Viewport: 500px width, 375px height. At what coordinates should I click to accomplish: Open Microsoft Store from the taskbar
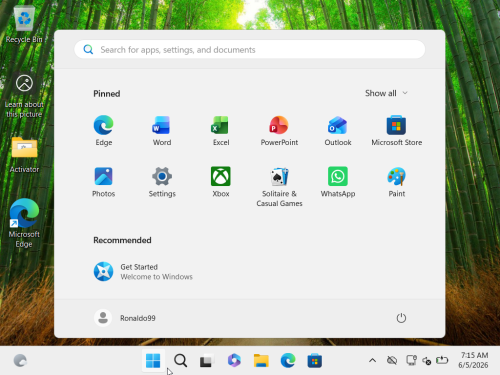click(x=315, y=360)
